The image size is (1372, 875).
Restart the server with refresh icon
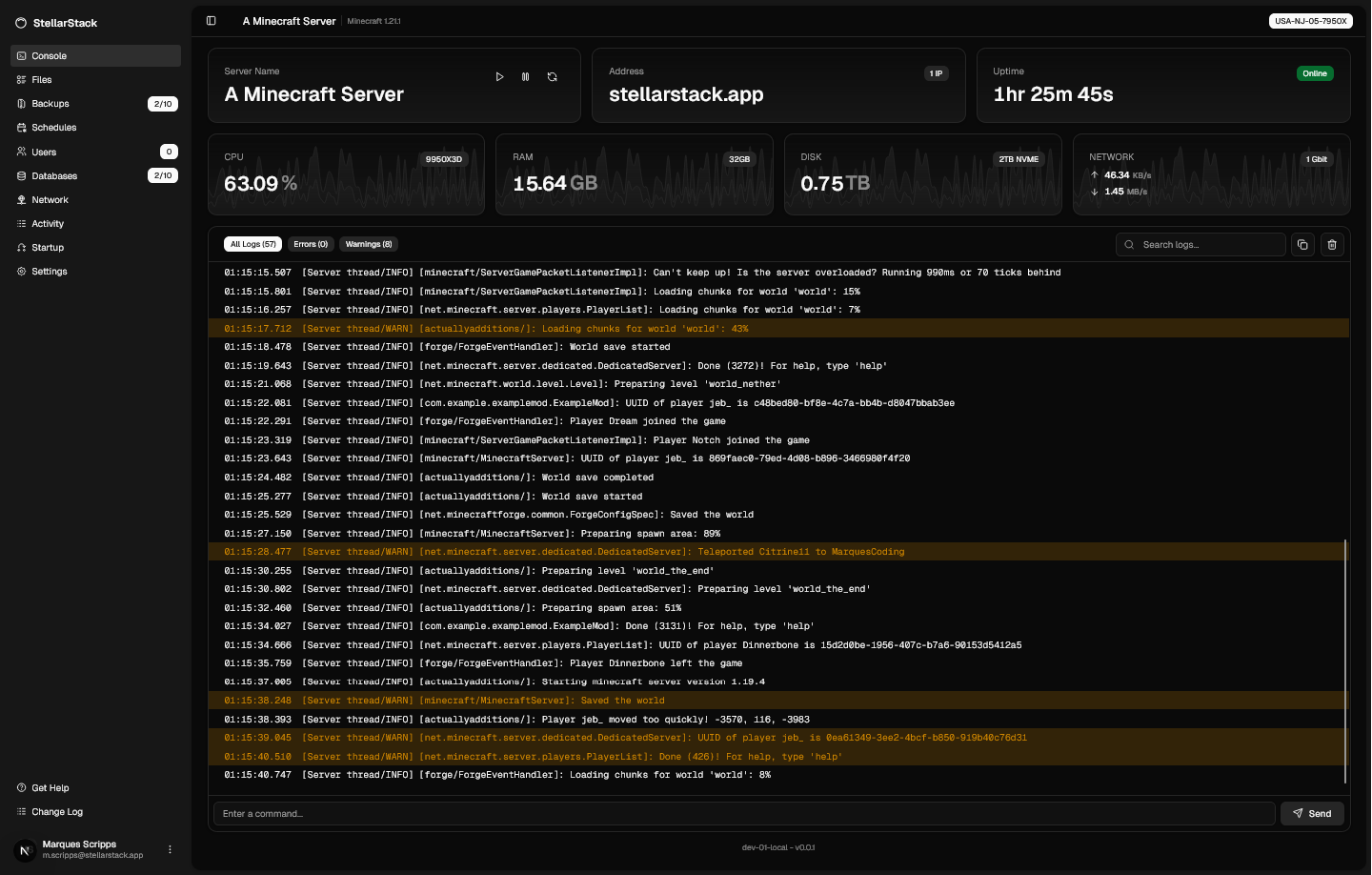tap(553, 77)
